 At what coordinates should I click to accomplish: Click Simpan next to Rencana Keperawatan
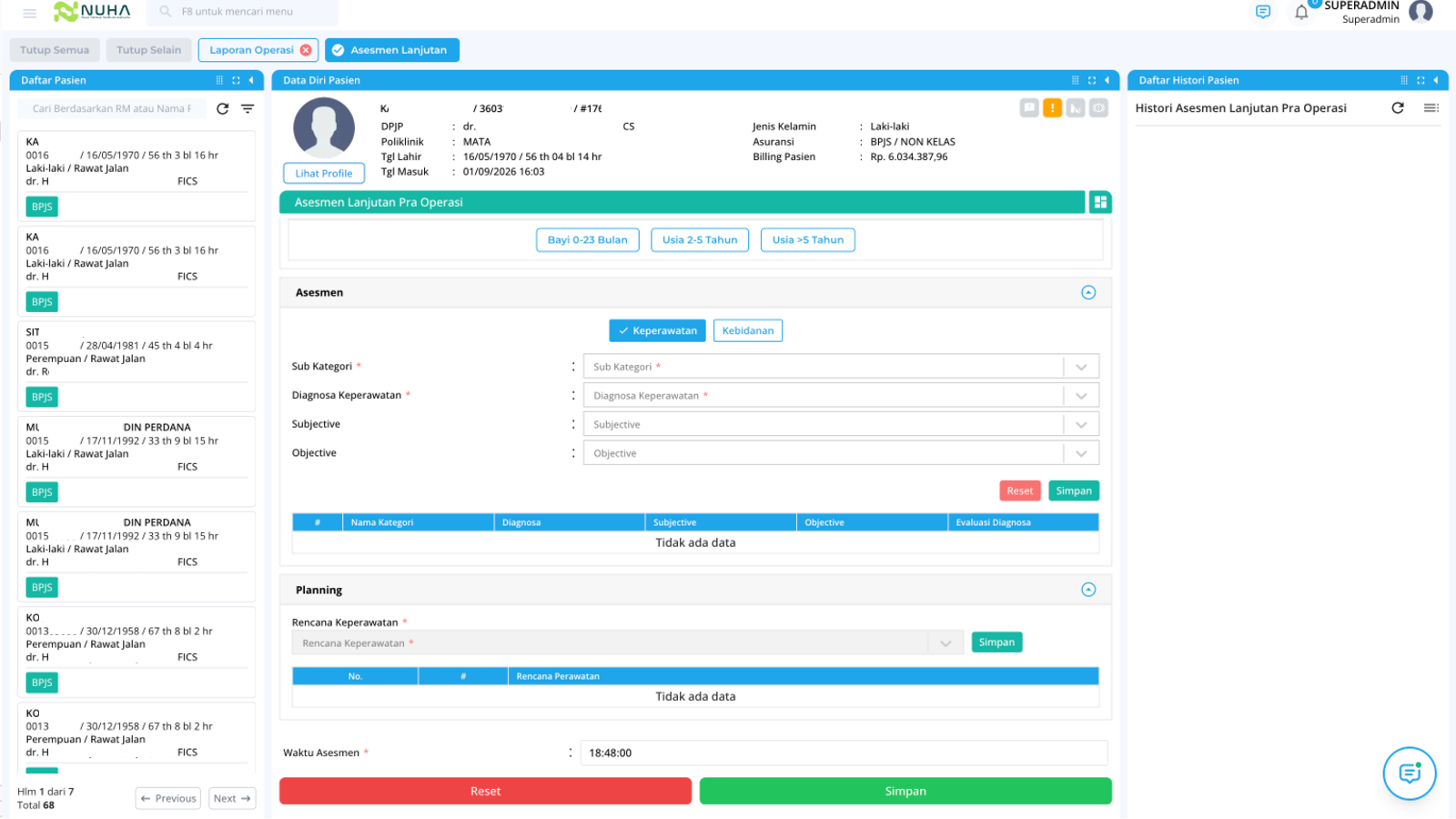click(997, 642)
